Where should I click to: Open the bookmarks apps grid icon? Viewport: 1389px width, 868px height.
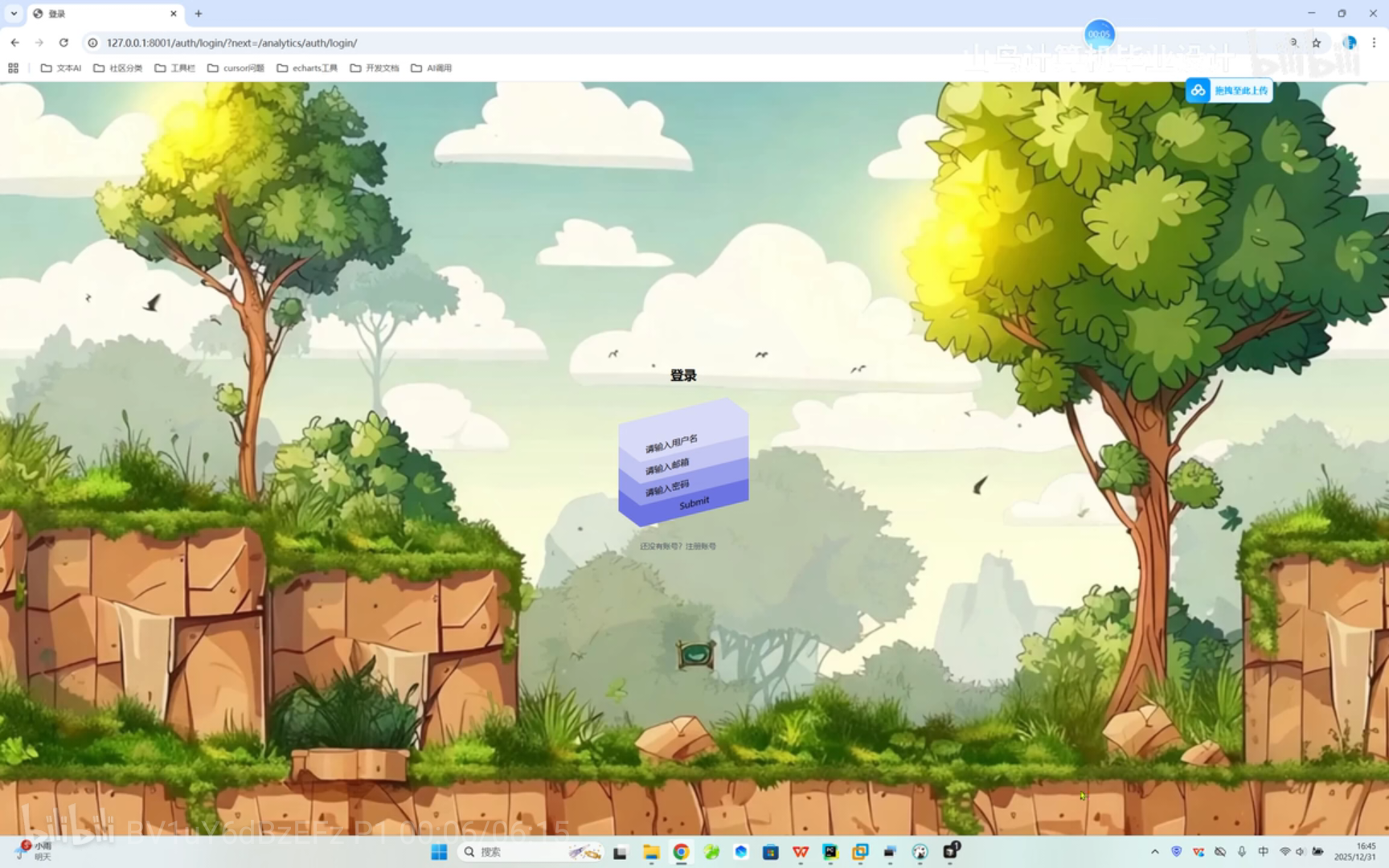13,68
